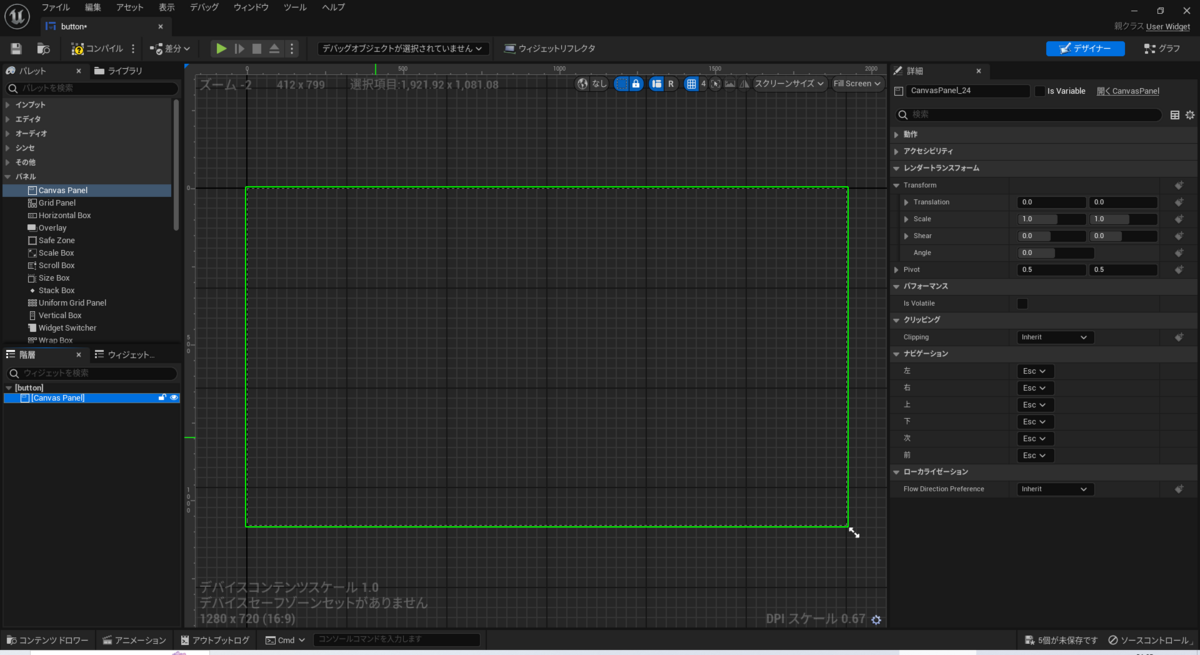Open the Content Drawer
This screenshot has height=655, width=1200.
48,640
